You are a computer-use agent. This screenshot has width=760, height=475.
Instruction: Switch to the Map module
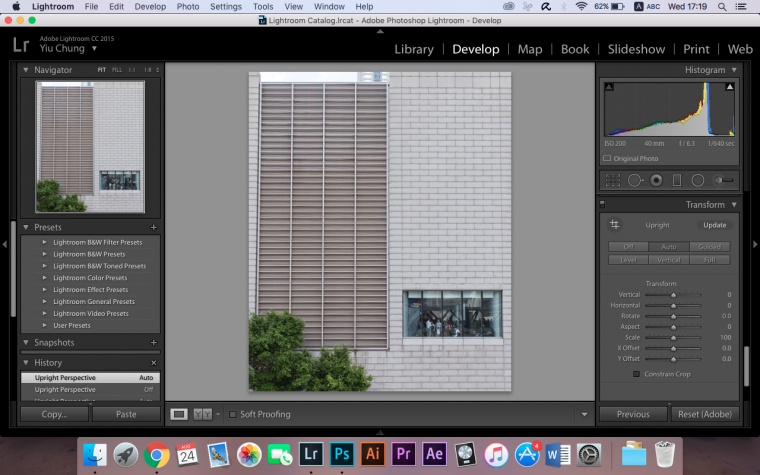point(530,49)
